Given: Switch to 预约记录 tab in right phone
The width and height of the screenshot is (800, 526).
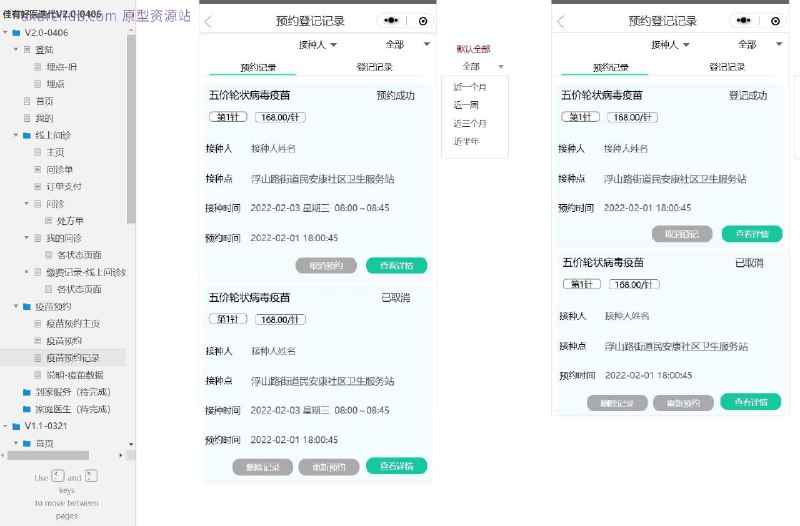Looking at the screenshot, I should (x=610, y=67).
